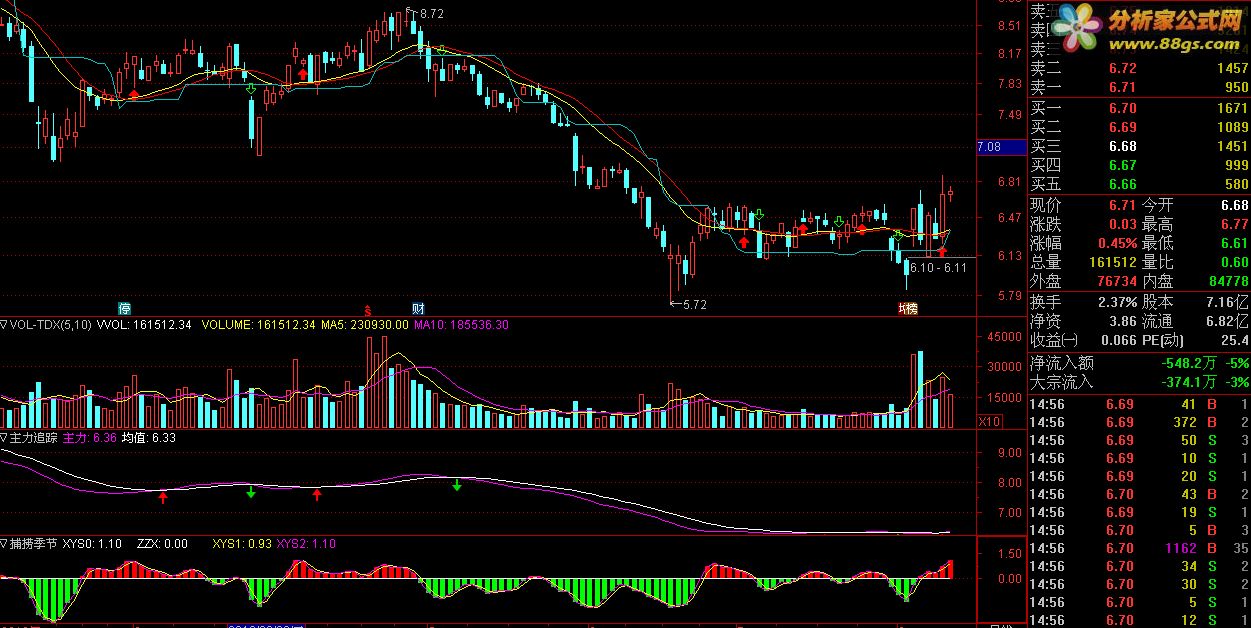Click the 均值: 6.33 readout
The height and width of the screenshot is (628, 1251).
point(149,438)
